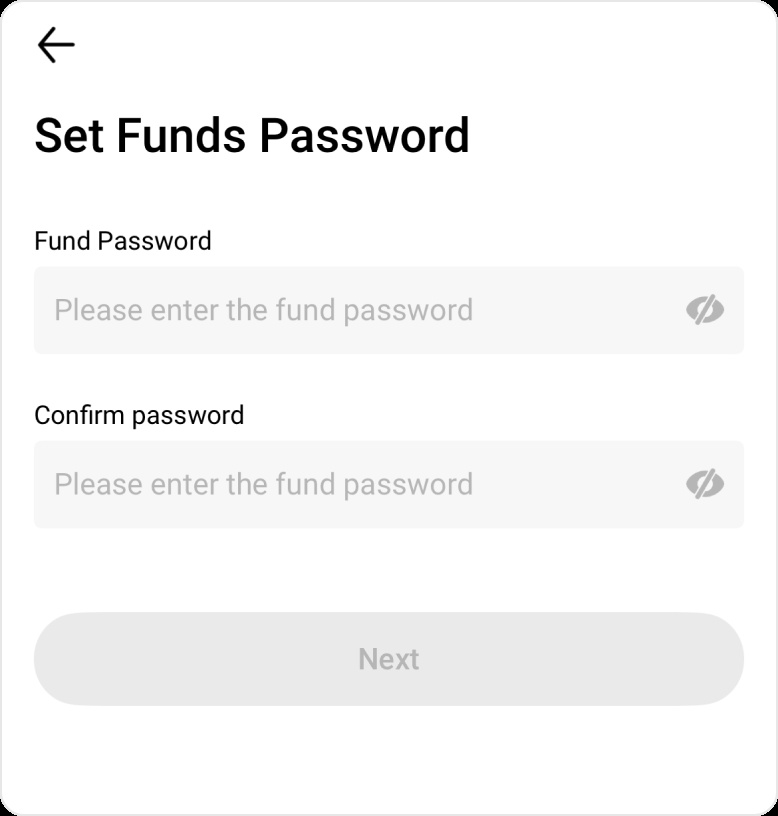Click the left-pointing arrow above the title

coord(56,45)
